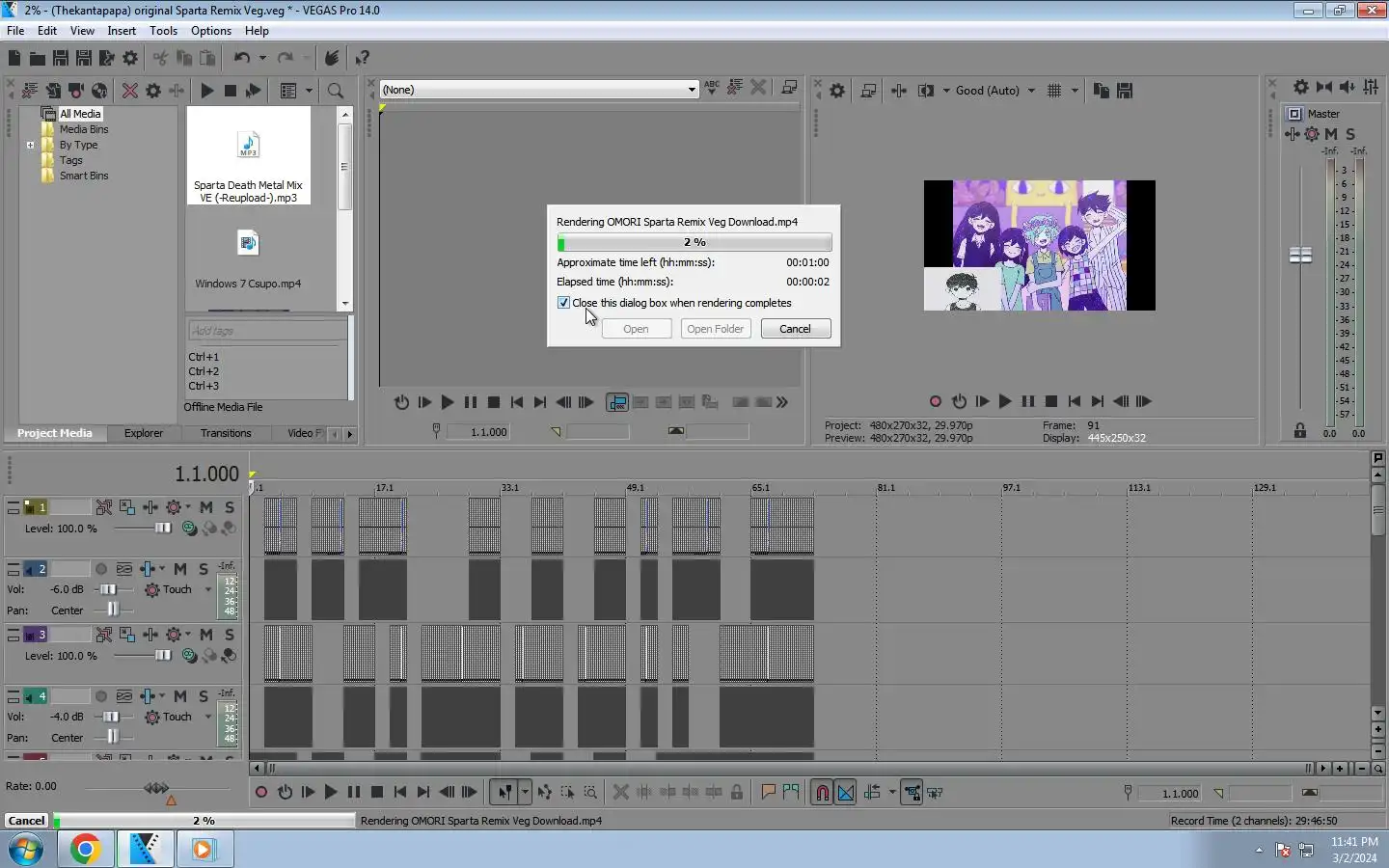Launch Google Chrome from the taskbar
The height and width of the screenshot is (868, 1389).
coord(85,850)
